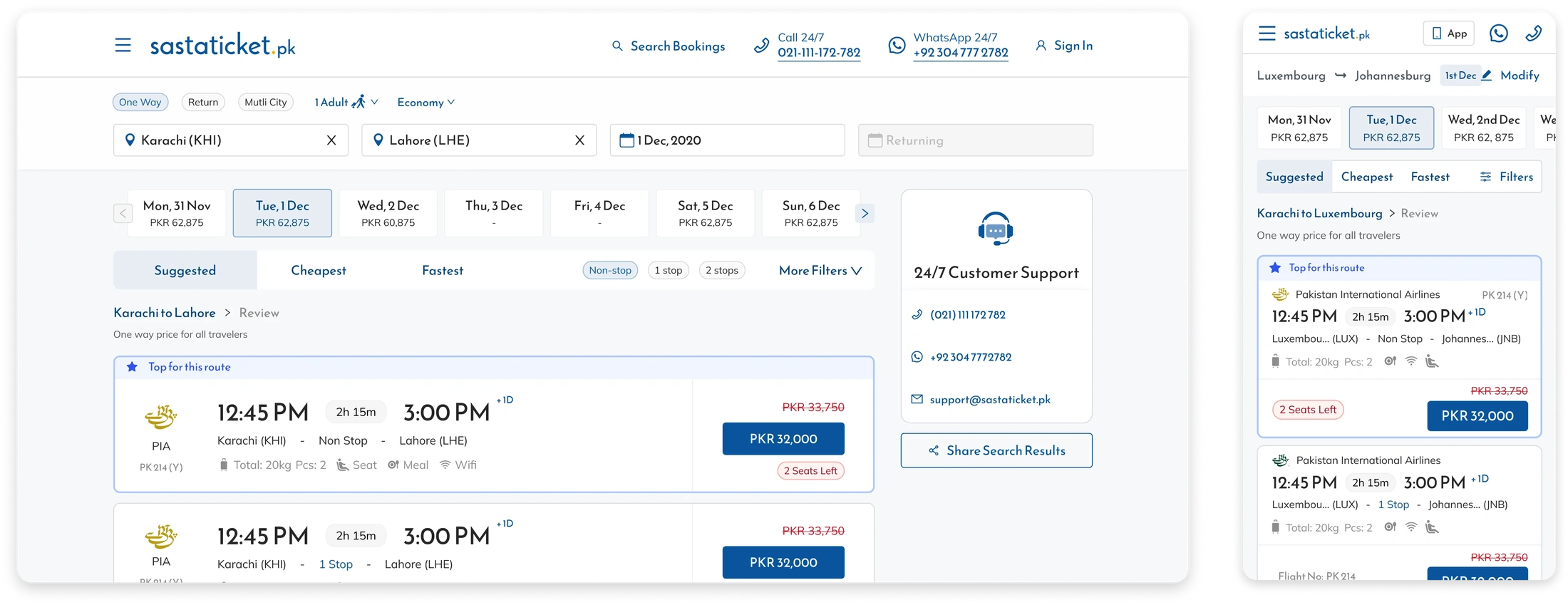Click Modify in the mobile view
This screenshot has height=605, width=1568.
click(x=1520, y=76)
